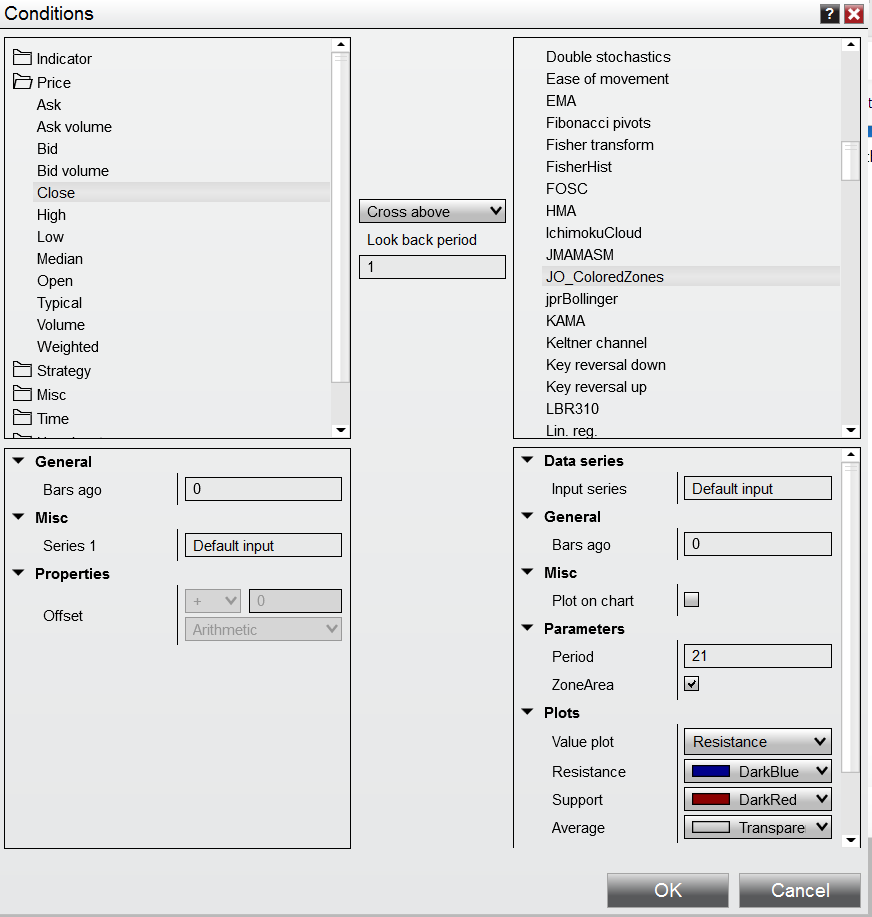Viewport: 872px width, 917px height.
Task: Select Ease of movement indicator
Action: [x=607, y=79]
